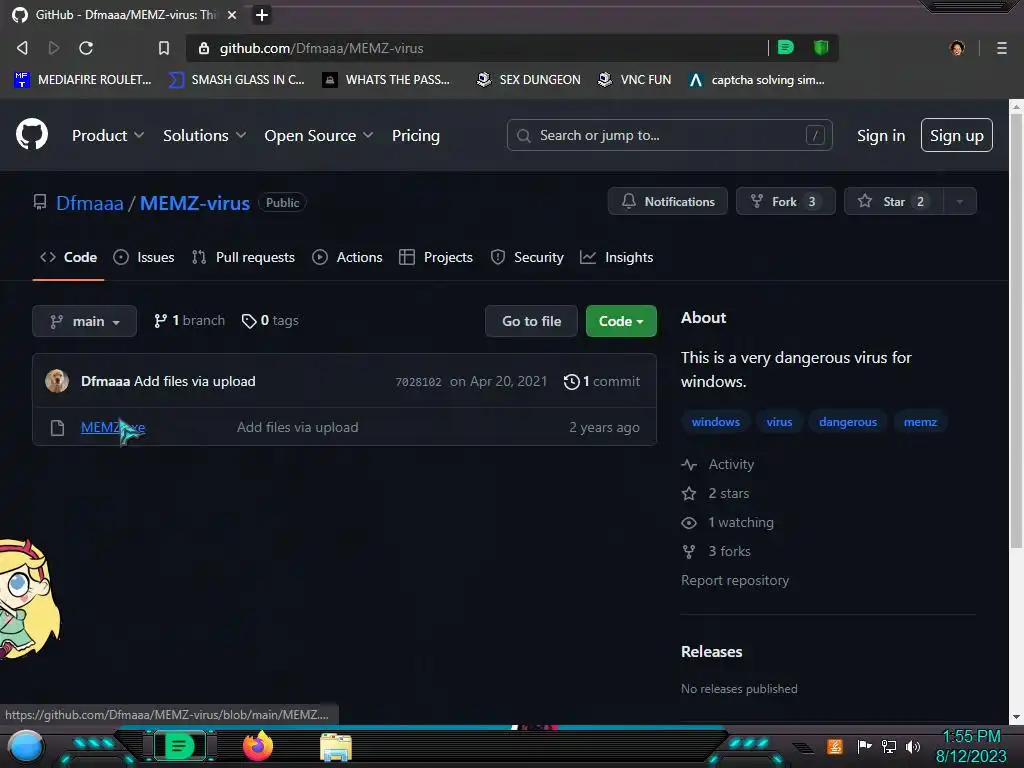The image size is (1024, 768).
Task: Switch to the Issues tab
Action: coord(144,257)
